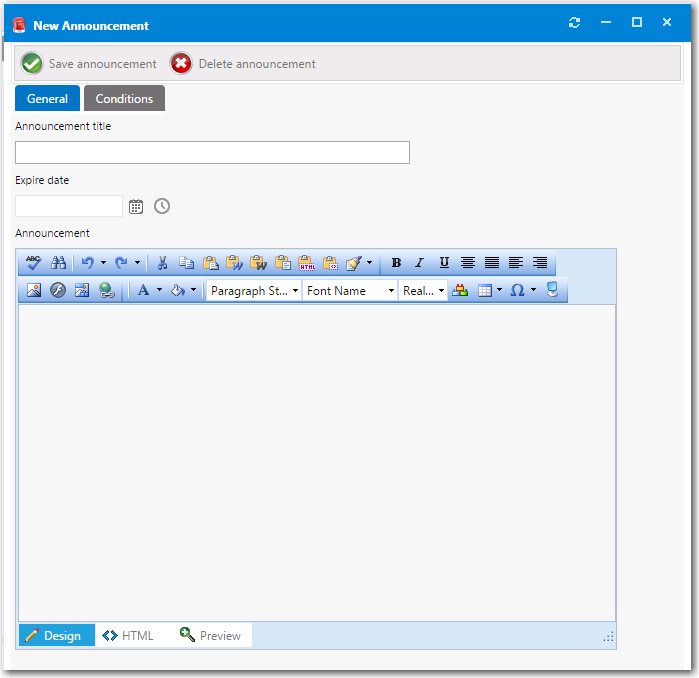Open the Image Manager icon

click(x=33, y=291)
